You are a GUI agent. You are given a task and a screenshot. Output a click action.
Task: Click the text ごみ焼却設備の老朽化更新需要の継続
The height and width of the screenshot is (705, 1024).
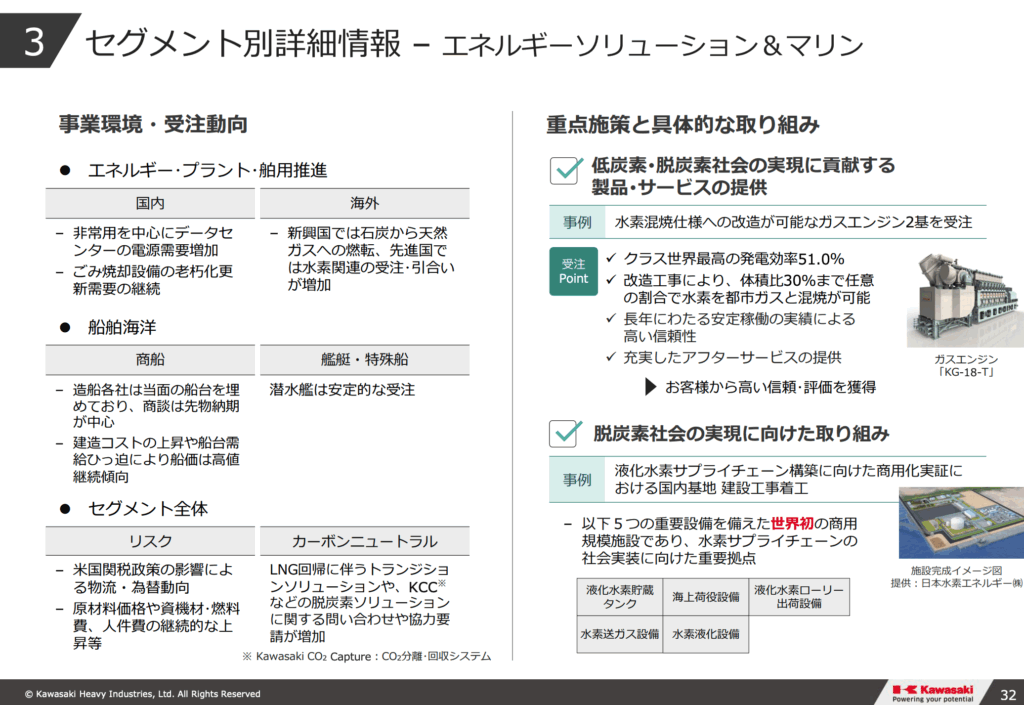pos(153,279)
